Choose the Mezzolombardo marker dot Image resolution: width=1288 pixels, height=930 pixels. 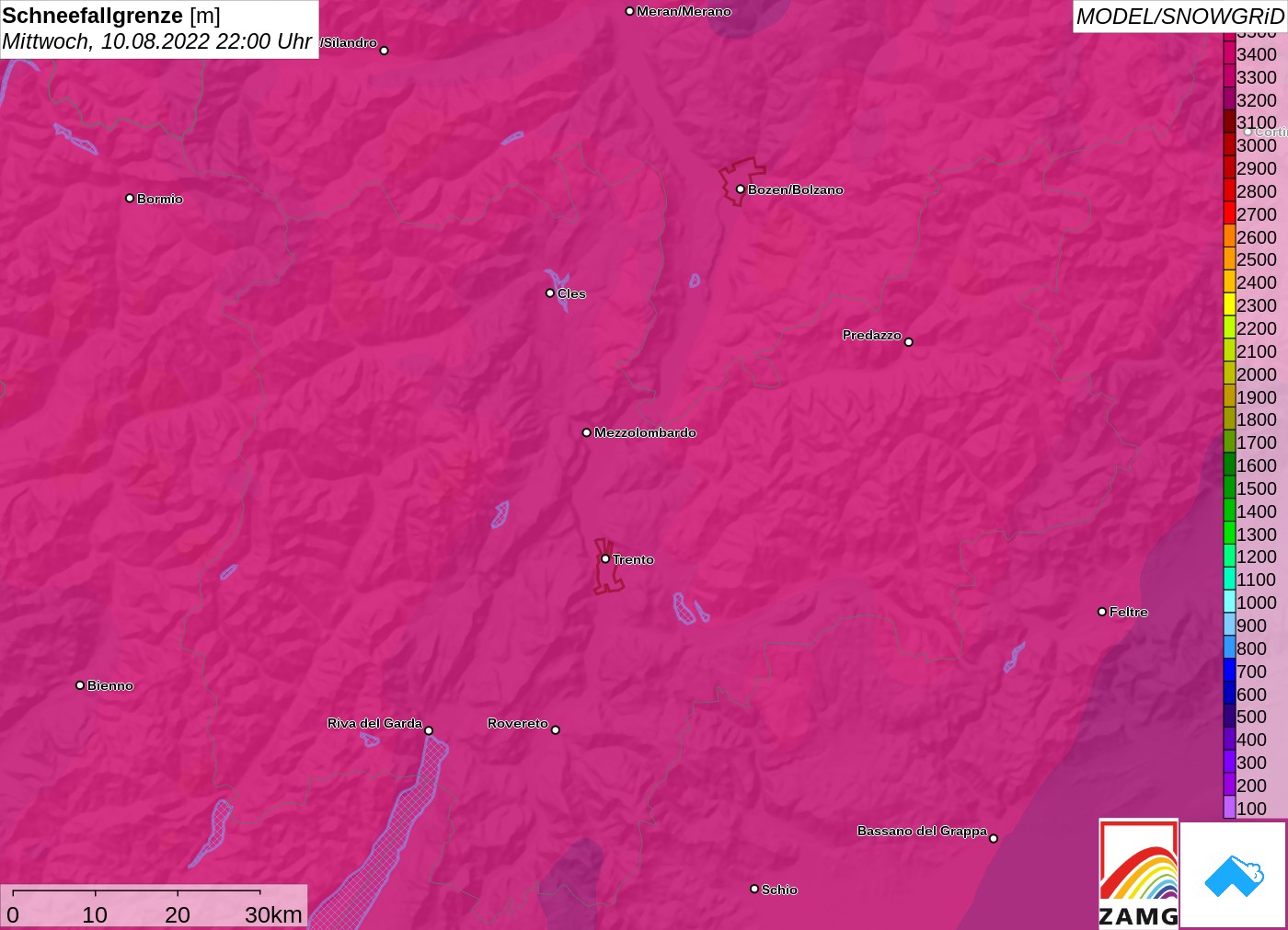click(x=587, y=432)
